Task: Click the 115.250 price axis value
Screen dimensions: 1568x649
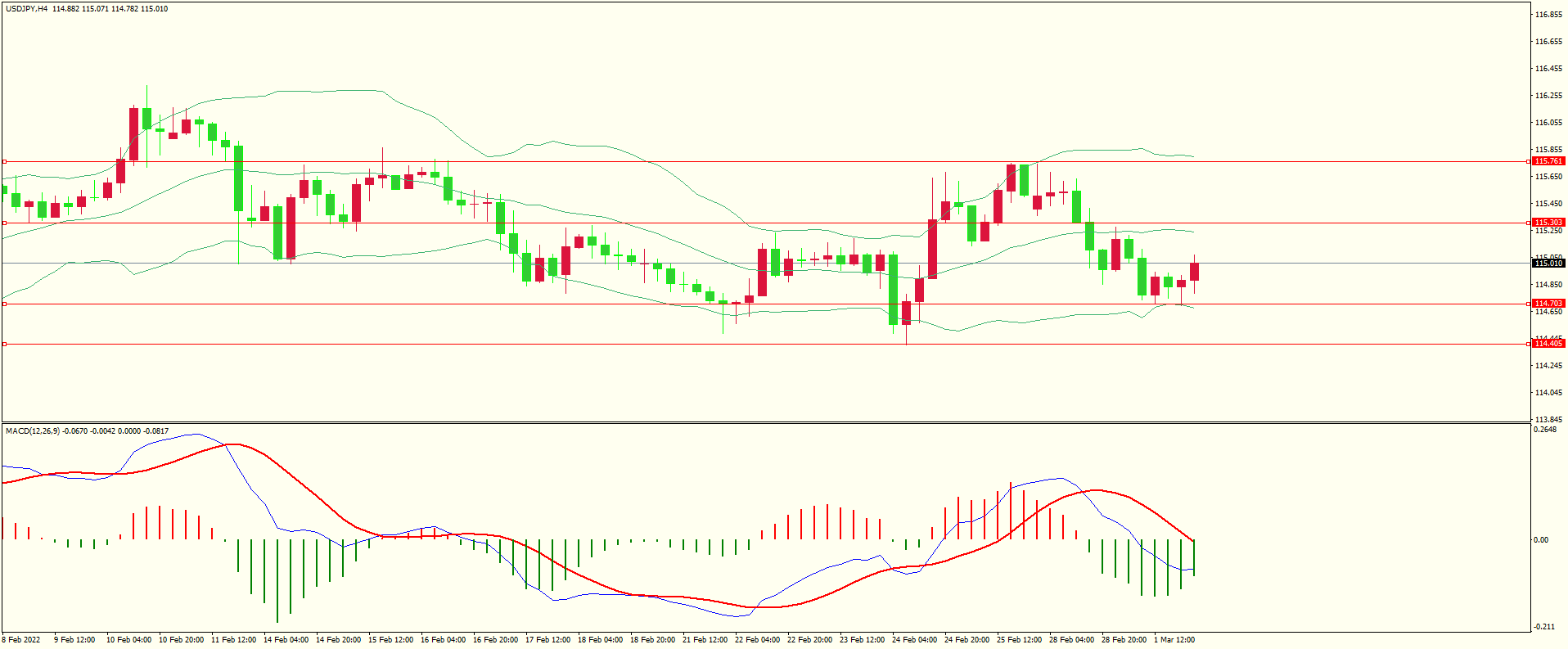Action: 1548,231
